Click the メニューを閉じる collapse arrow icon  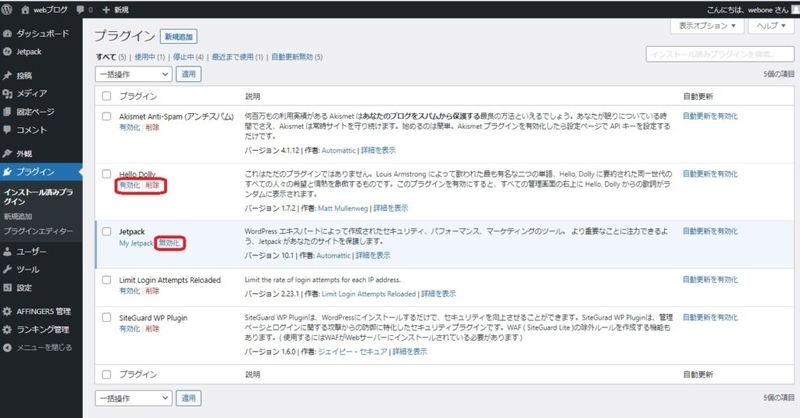pyautogui.click(x=7, y=348)
